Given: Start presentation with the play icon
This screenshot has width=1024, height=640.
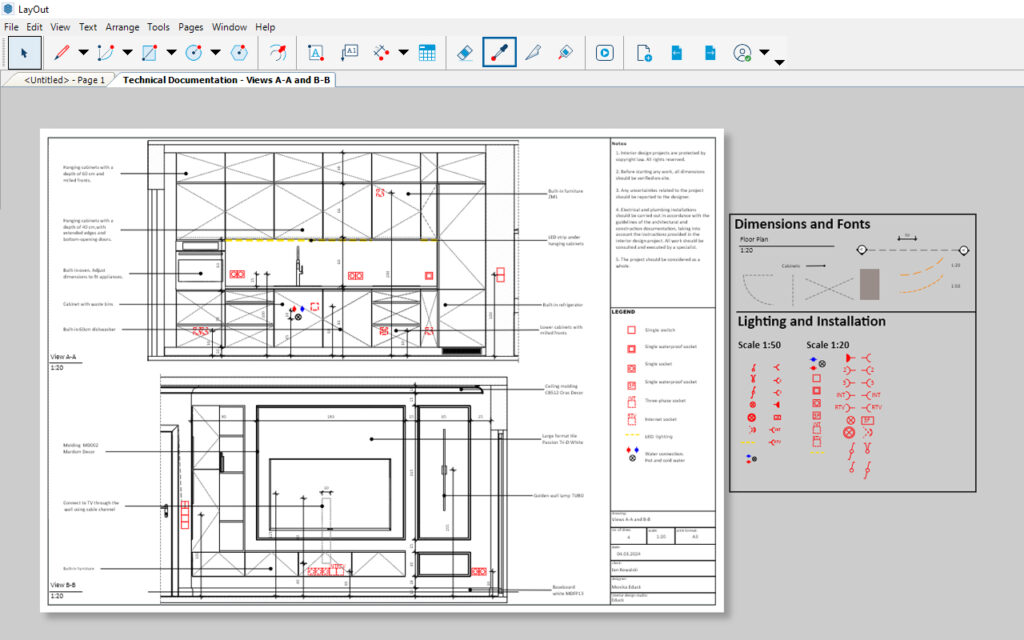Looking at the screenshot, I should [604, 53].
